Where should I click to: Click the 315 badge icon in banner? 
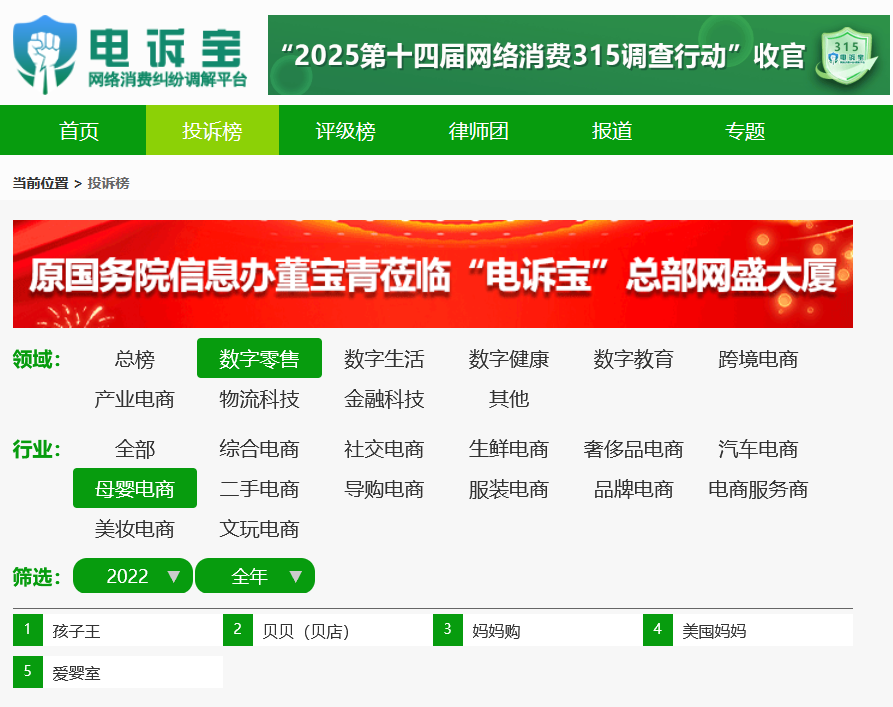pos(847,56)
